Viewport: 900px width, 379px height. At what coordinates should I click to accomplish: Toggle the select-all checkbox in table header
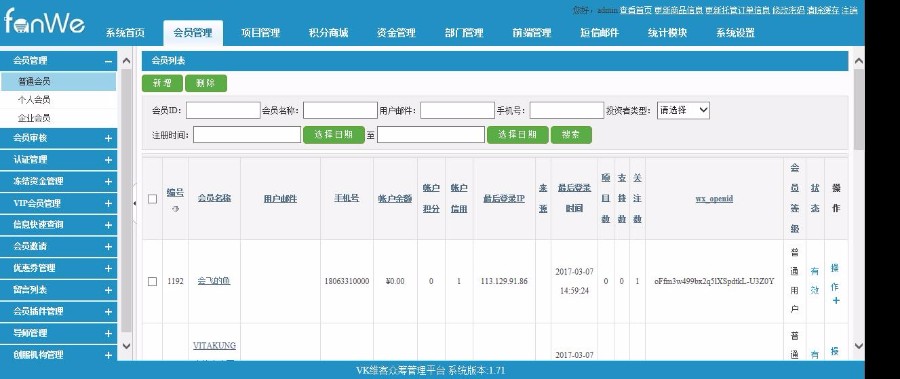tap(152, 199)
